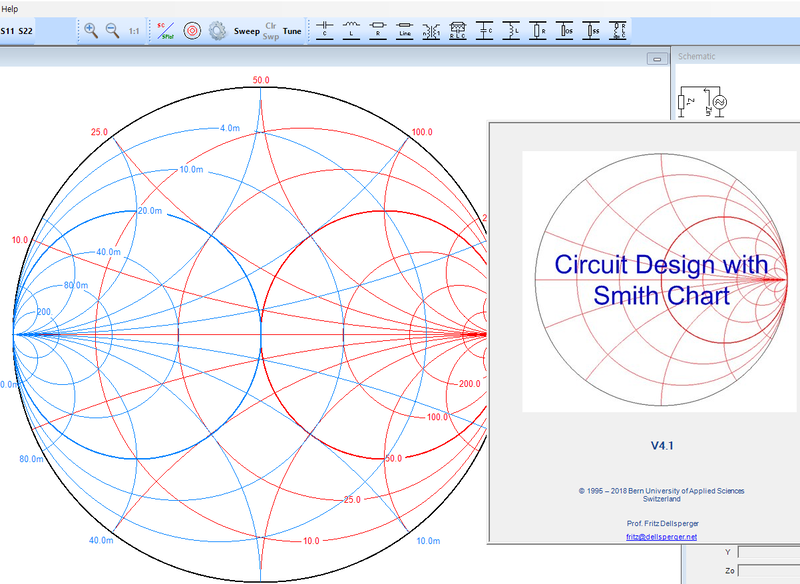Click the red 25.0 label in the chart's lower half
The width and height of the screenshot is (800, 584).
352,500
